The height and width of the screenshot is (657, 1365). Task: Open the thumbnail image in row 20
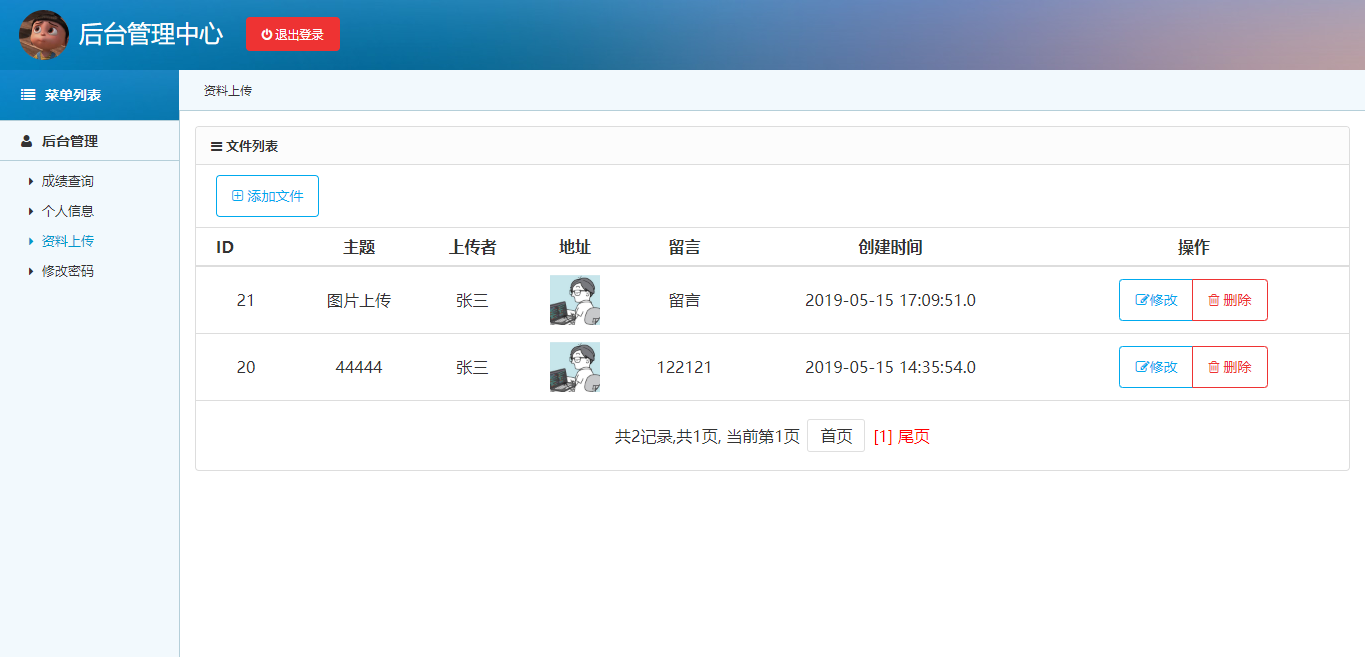coord(575,367)
